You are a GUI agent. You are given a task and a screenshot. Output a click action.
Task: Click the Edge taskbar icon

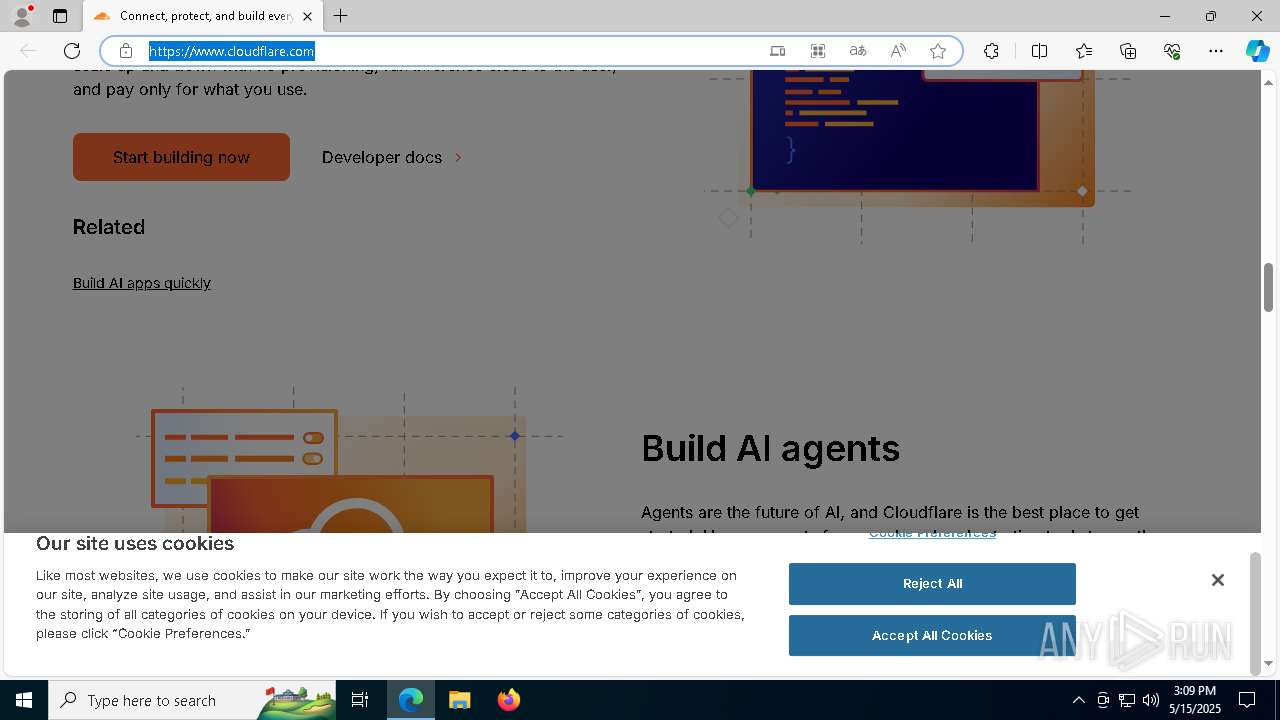coord(411,700)
